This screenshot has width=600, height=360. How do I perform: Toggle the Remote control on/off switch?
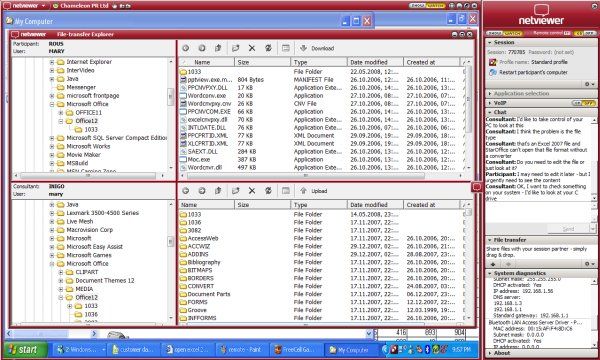[x=584, y=33]
